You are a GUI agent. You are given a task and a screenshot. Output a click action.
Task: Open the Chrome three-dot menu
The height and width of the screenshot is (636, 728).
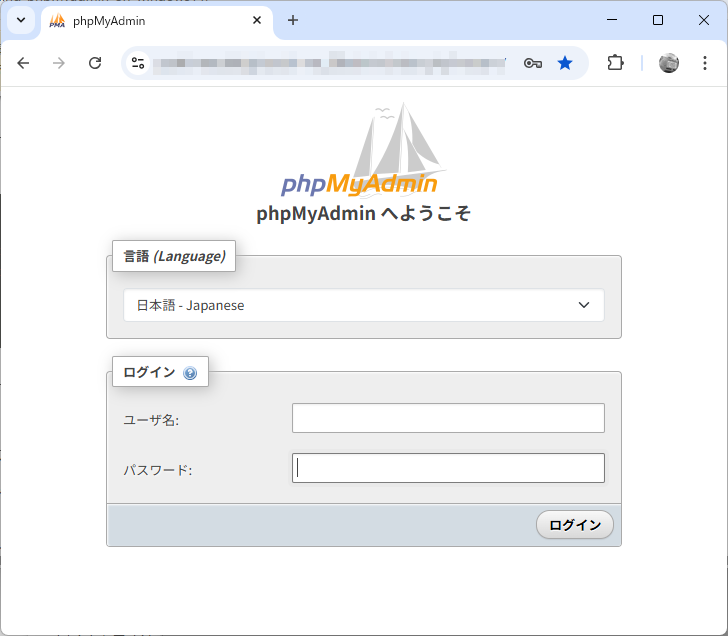tap(704, 63)
